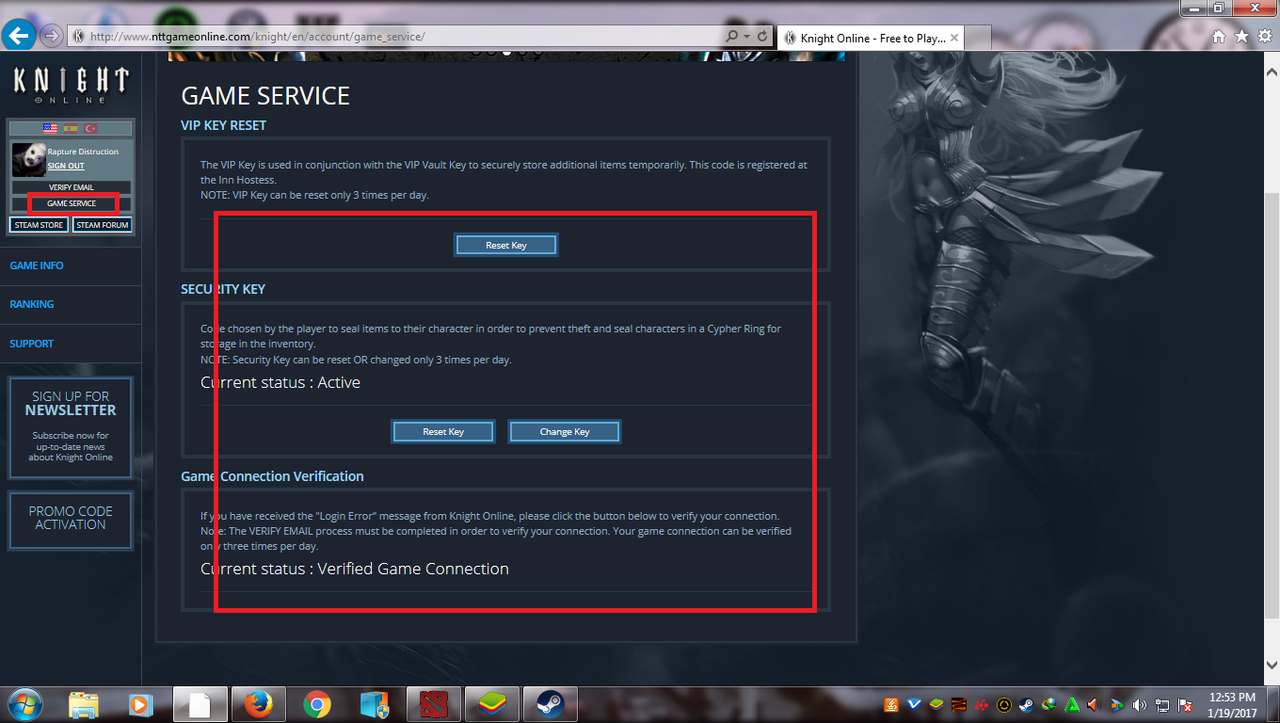Close the Knight Online tab
Viewport: 1280px width, 723px height.
click(x=954, y=38)
